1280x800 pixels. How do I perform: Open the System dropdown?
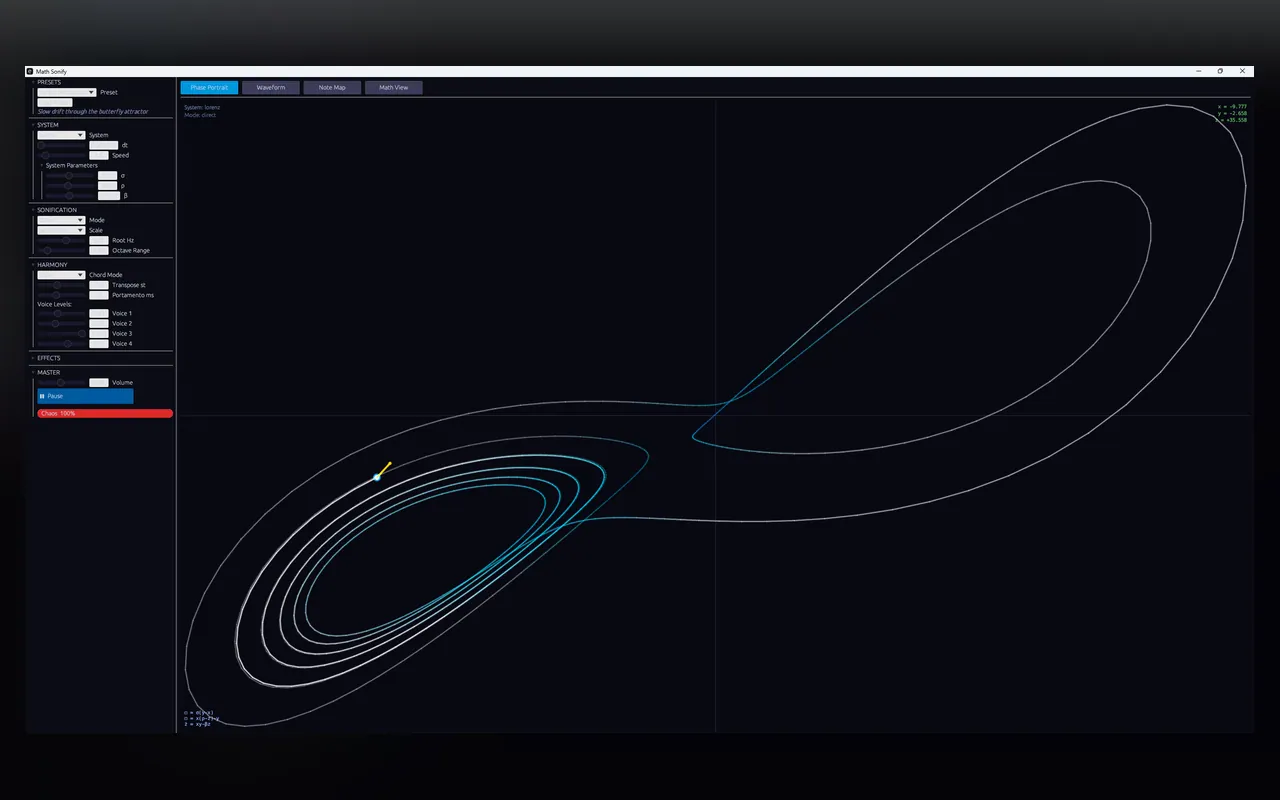point(61,135)
